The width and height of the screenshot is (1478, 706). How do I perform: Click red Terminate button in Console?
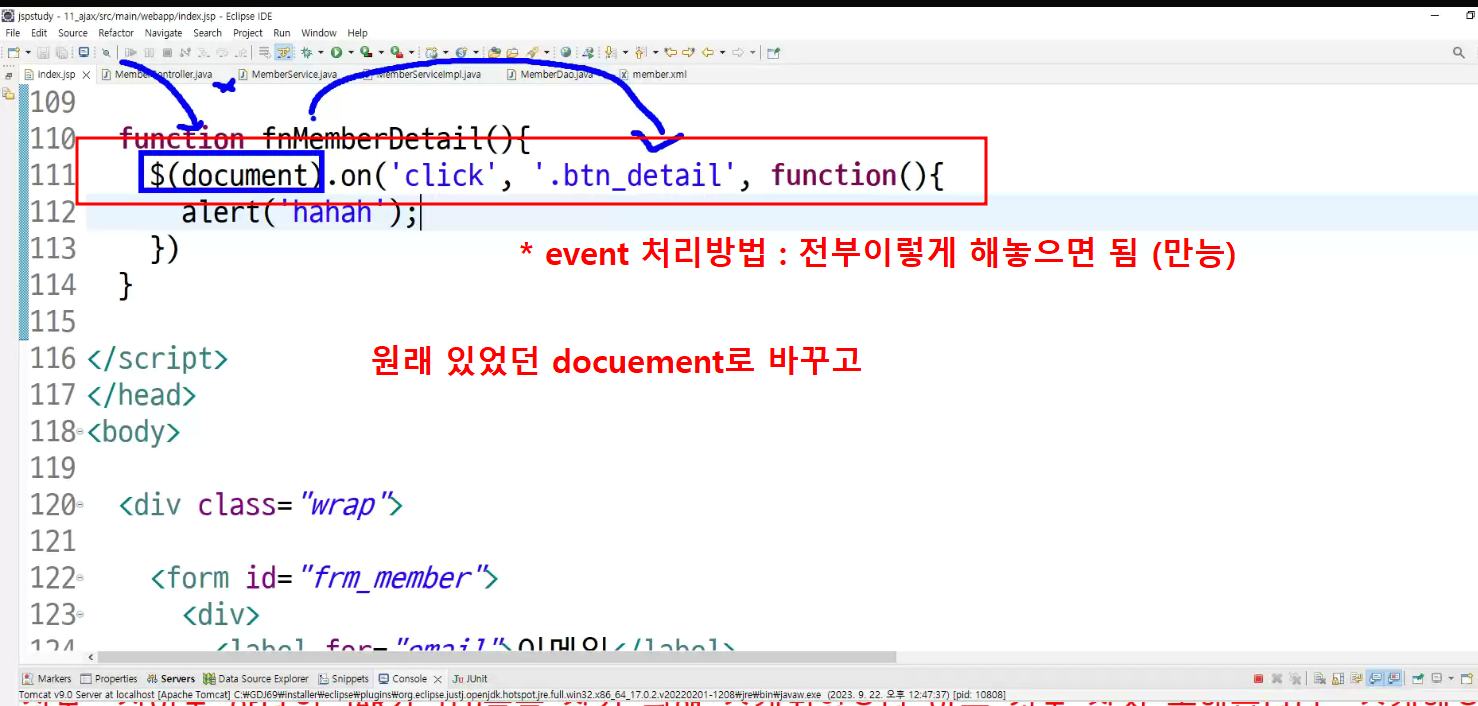[x=1258, y=679]
